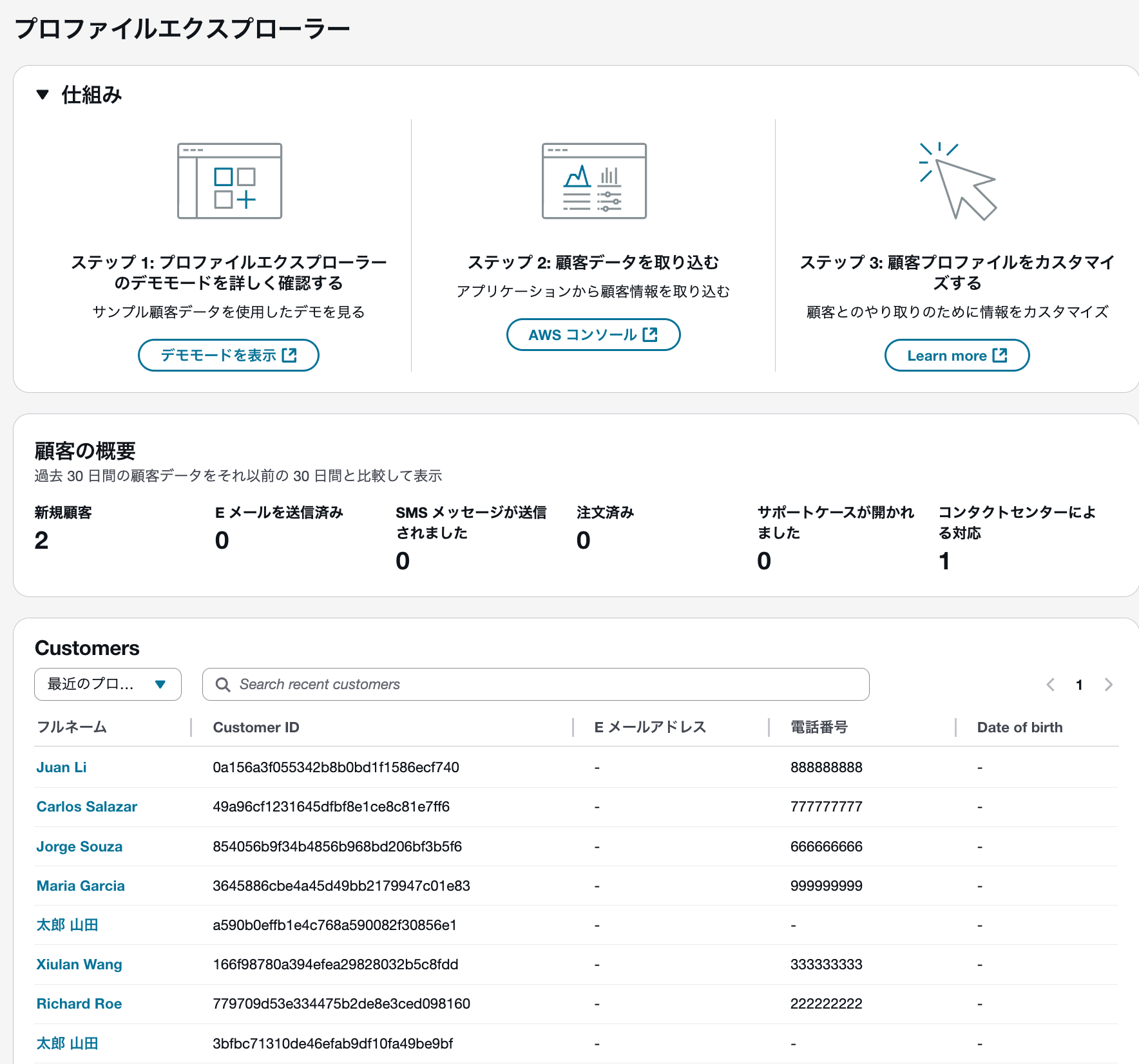This screenshot has width=1139, height=1064.
Task: Click the フルネーム column header
Action: click(x=72, y=727)
